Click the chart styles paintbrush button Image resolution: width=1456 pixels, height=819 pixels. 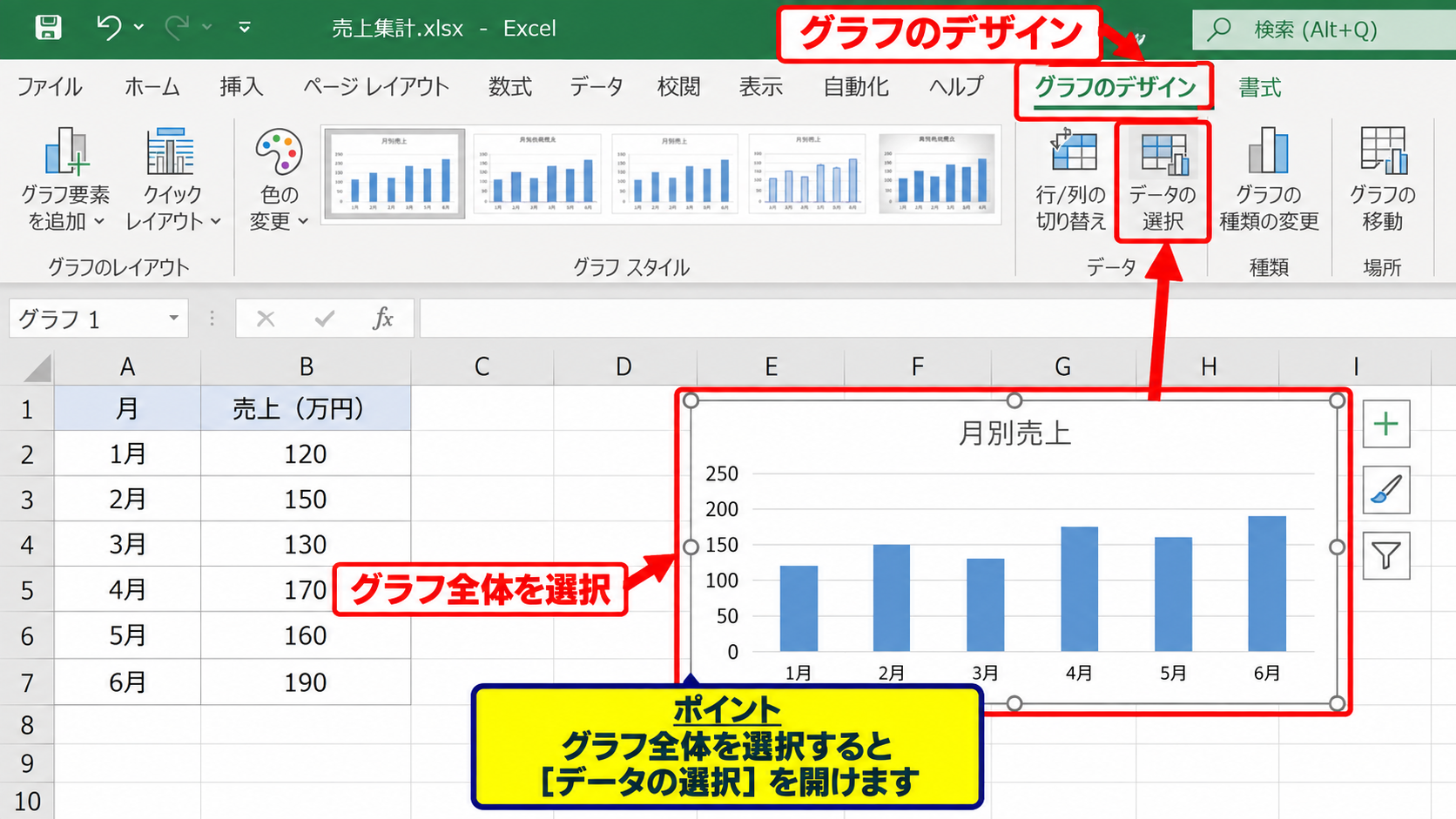[1385, 490]
